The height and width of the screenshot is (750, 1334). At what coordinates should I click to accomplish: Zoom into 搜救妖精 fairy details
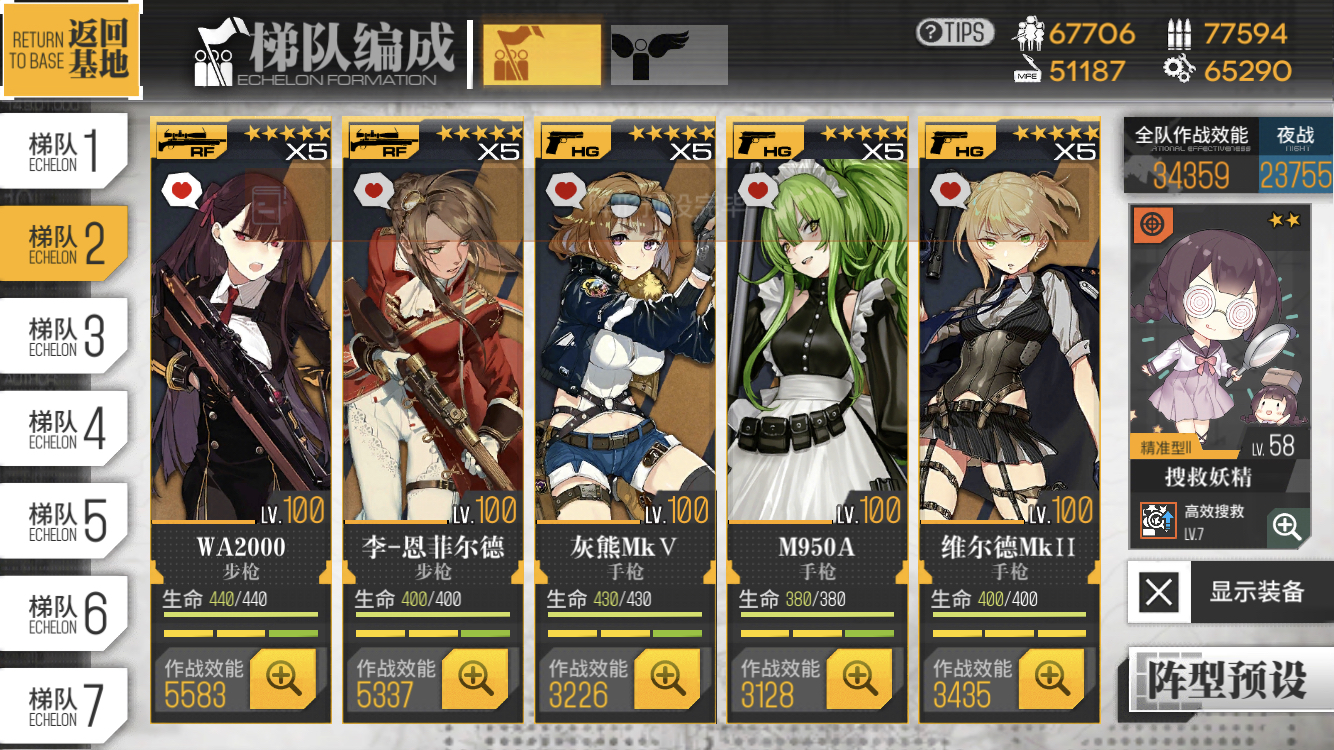[1287, 527]
